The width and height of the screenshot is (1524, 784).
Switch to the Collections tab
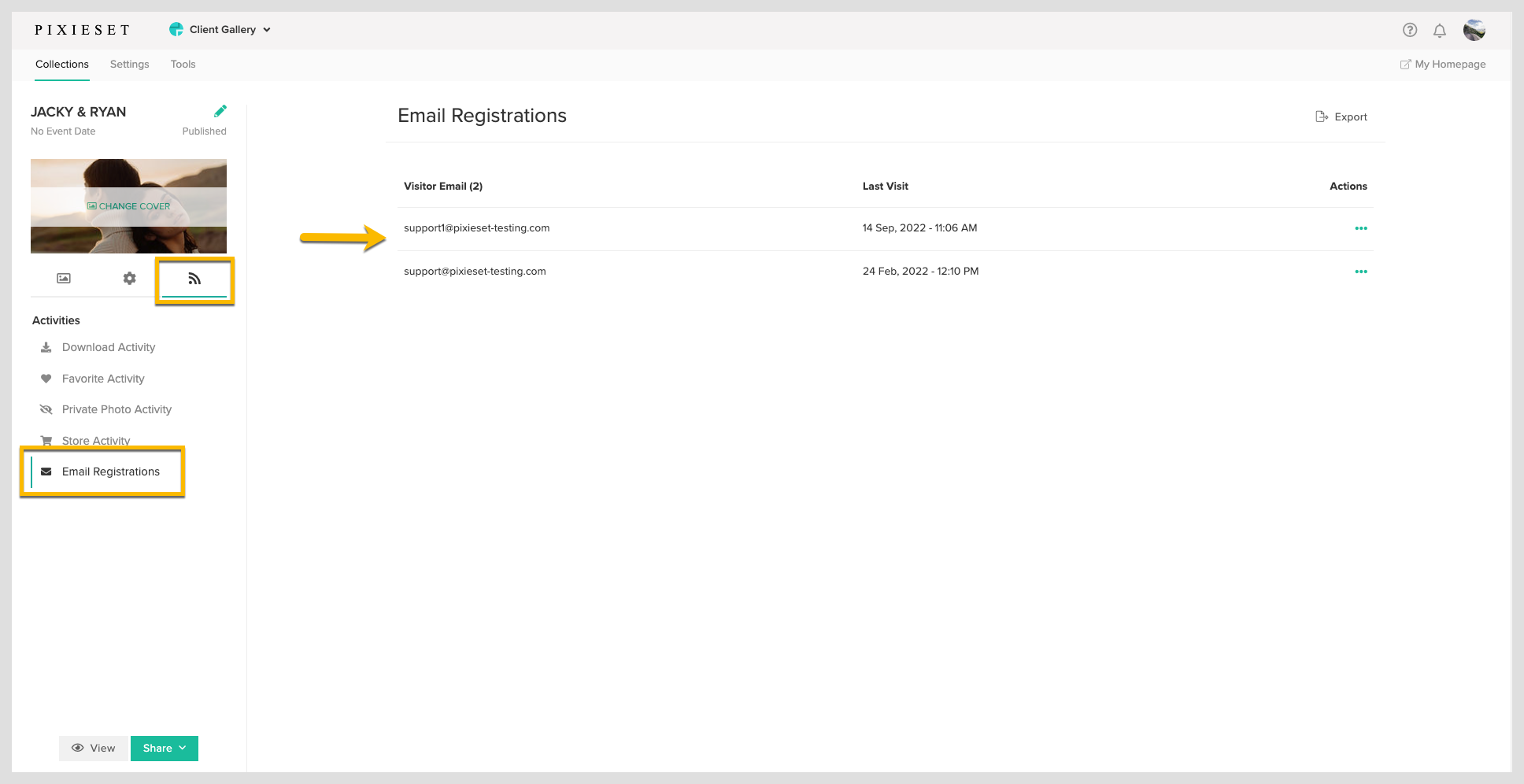pos(62,65)
